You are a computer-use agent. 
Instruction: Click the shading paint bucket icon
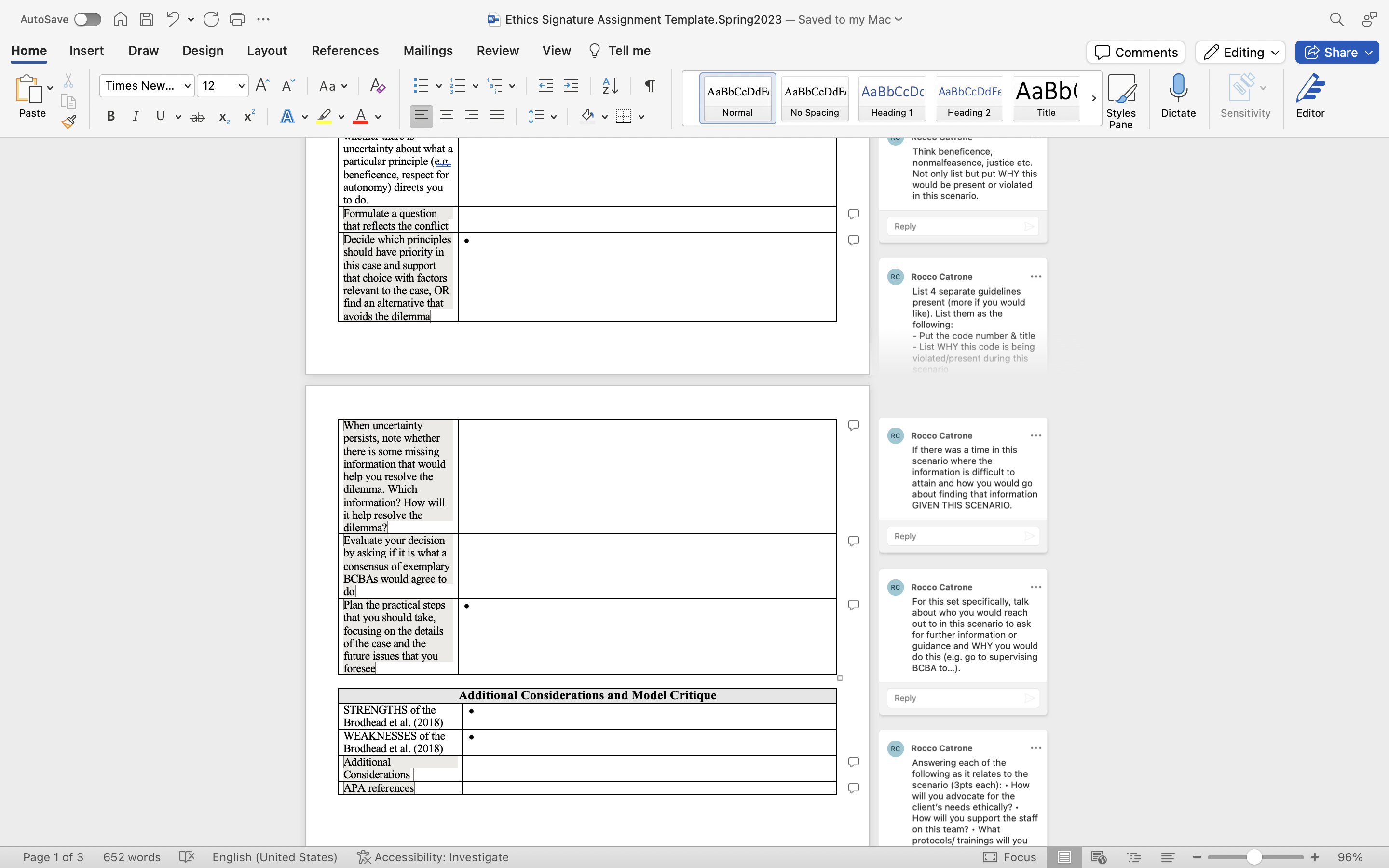tap(587, 116)
